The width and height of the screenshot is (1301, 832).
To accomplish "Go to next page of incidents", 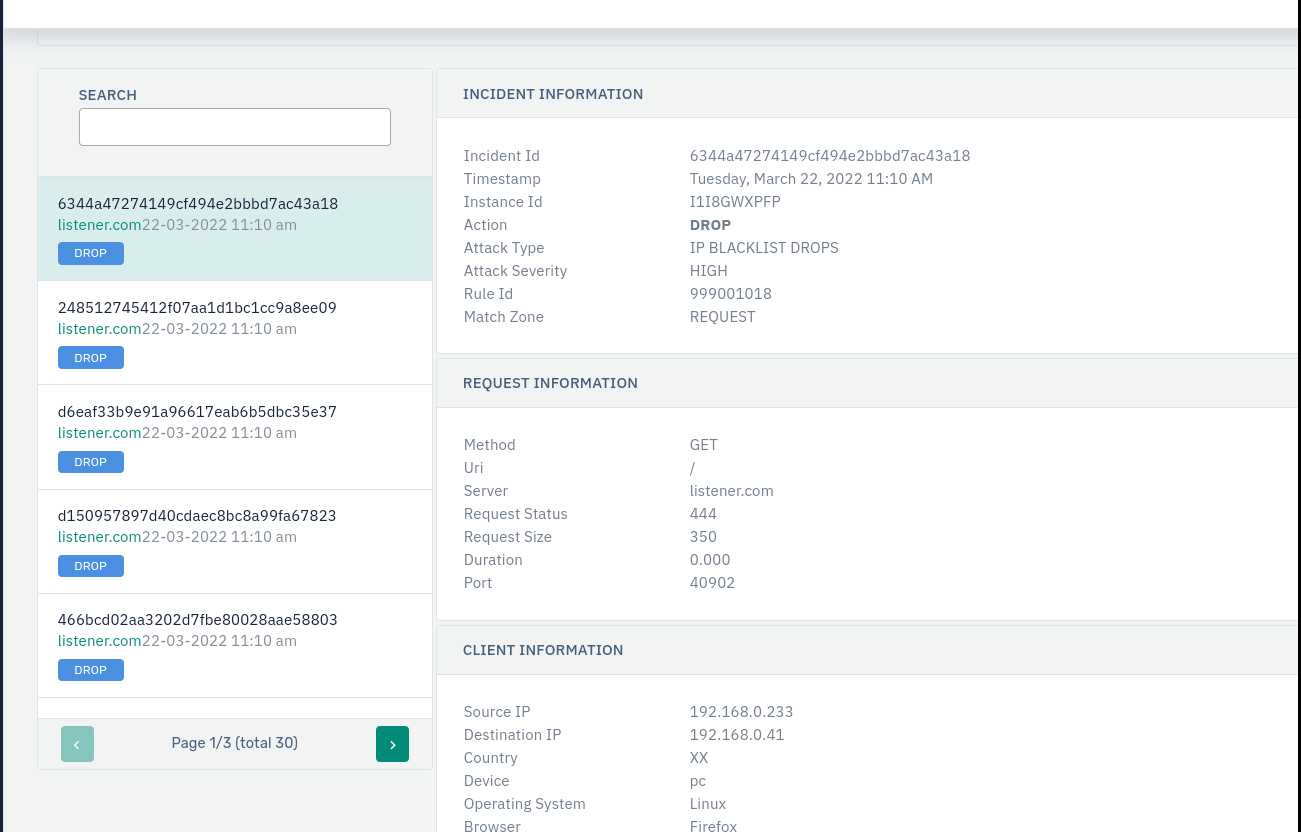I will pyautogui.click(x=392, y=744).
